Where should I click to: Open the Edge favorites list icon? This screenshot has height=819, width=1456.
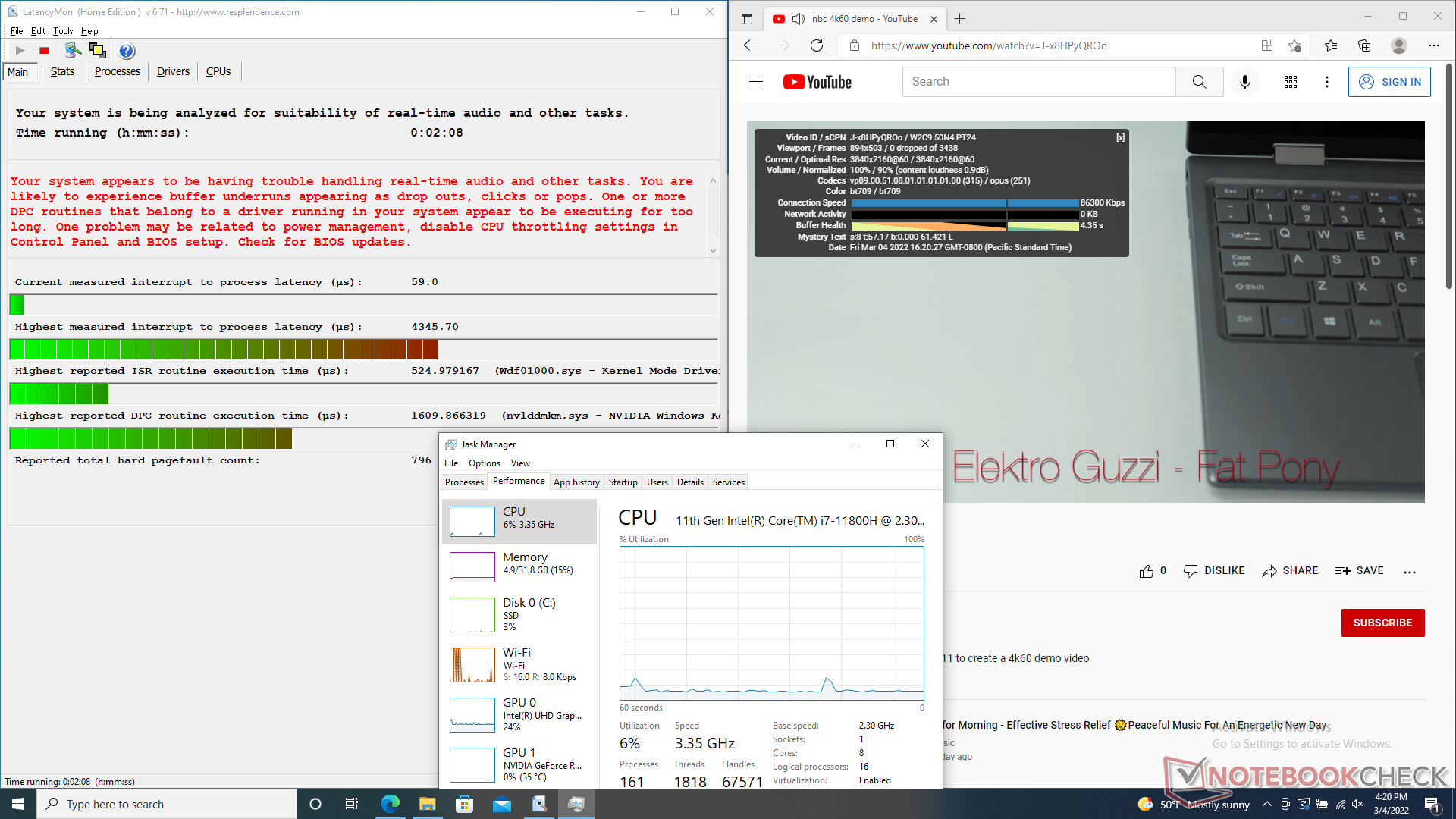1331,45
